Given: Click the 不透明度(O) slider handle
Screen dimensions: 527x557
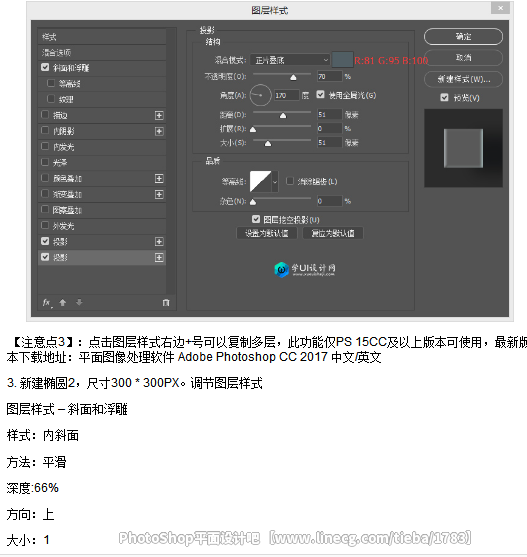Looking at the screenshot, I should click(293, 77).
